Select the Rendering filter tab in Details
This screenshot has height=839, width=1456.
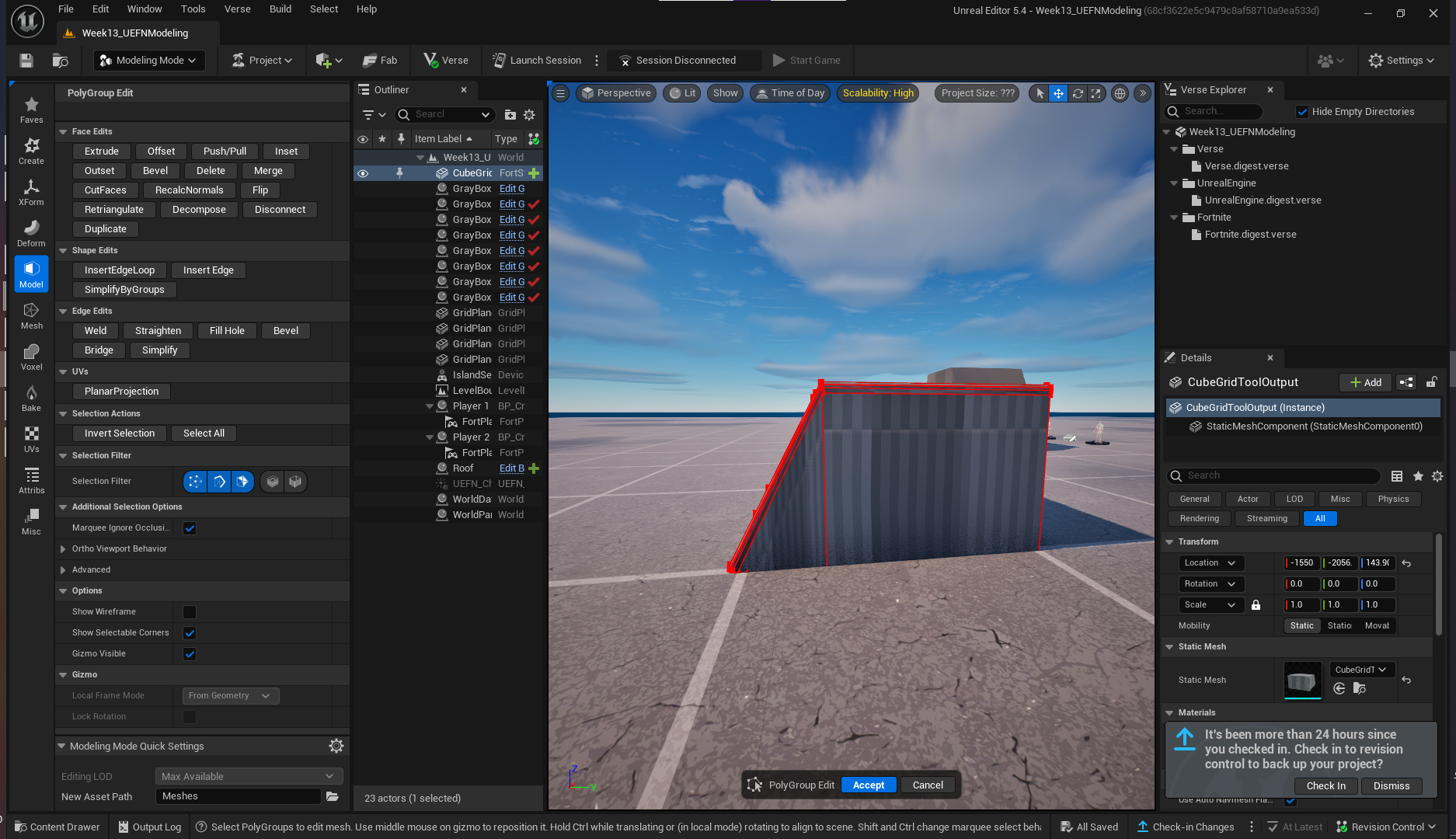(1200, 519)
